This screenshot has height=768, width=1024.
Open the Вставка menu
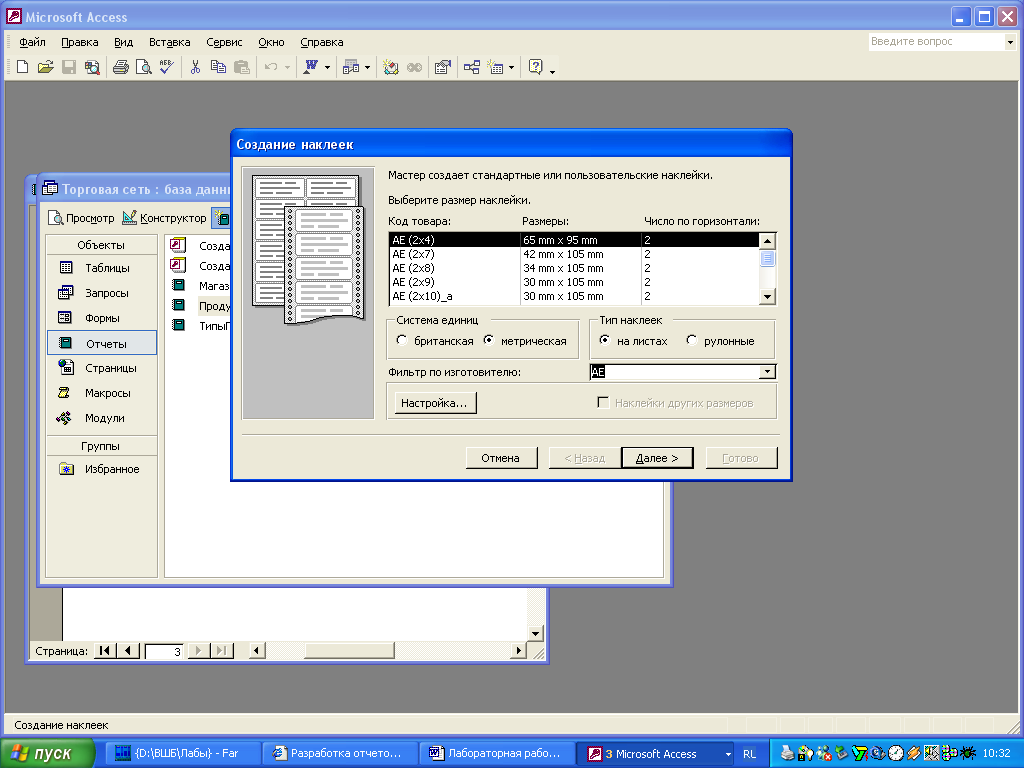pyautogui.click(x=169, y=42)
